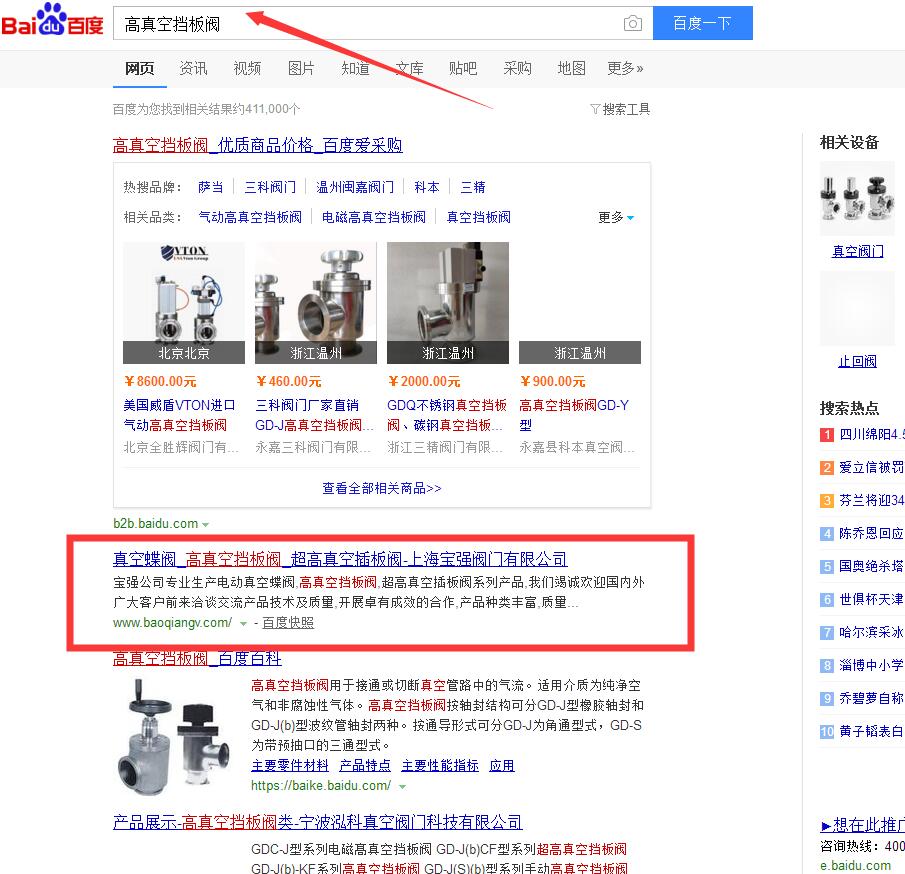The width and height of the screenshot is (905, 874).
Task: Open the 采购 tab
Action: 517,69
